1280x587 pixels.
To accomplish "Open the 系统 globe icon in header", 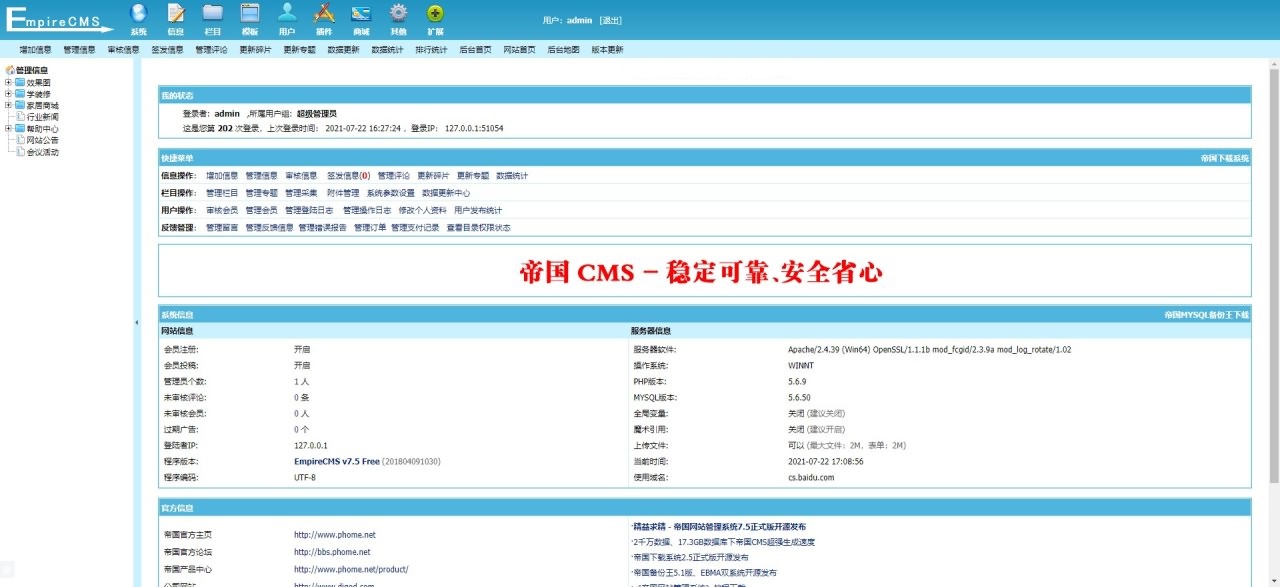I will click(x=138, y=13).
